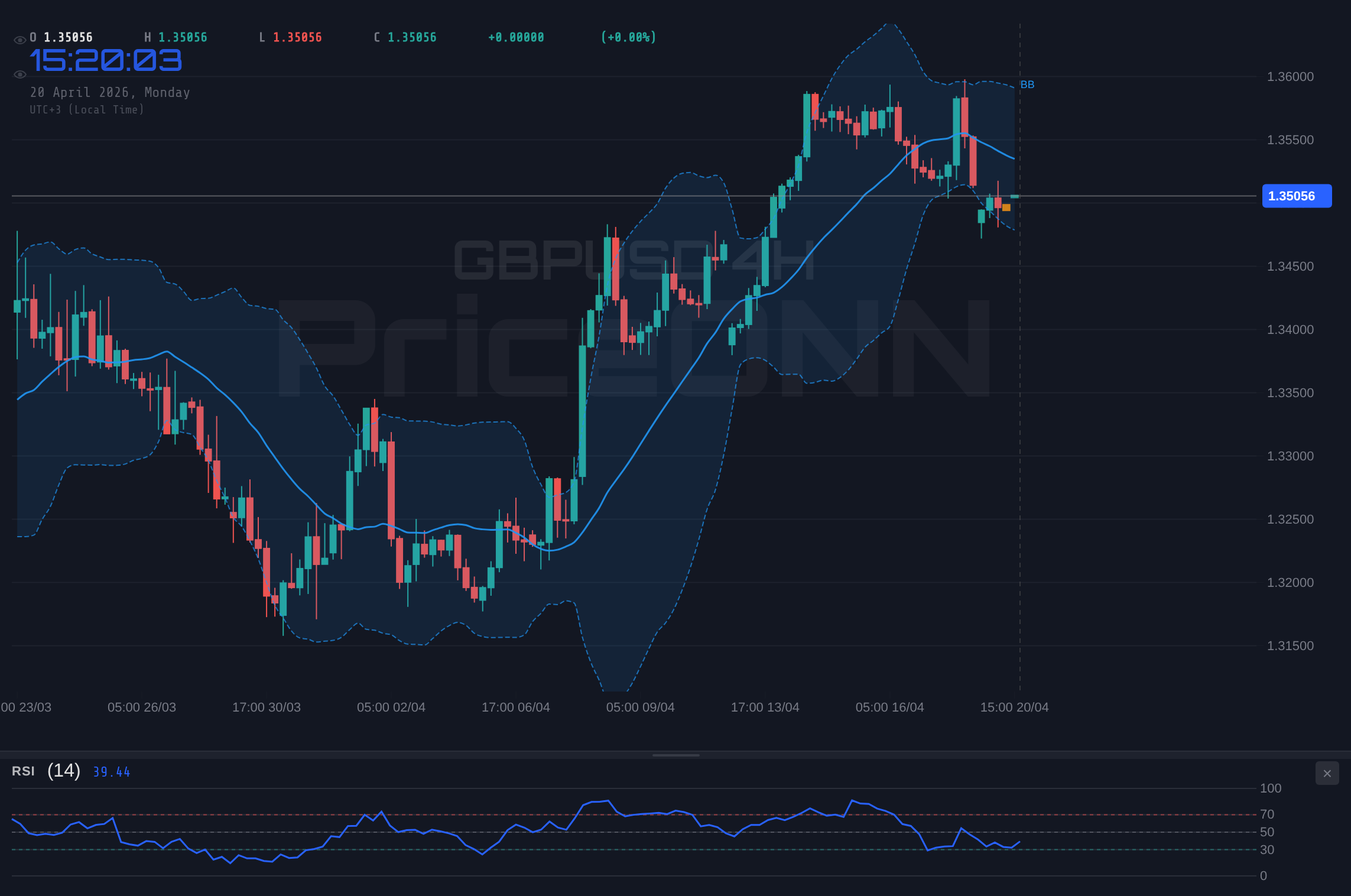Click the UTC+3 (Local Time) label
Screen dimensions: 1351x896
[x=87, y=109]
